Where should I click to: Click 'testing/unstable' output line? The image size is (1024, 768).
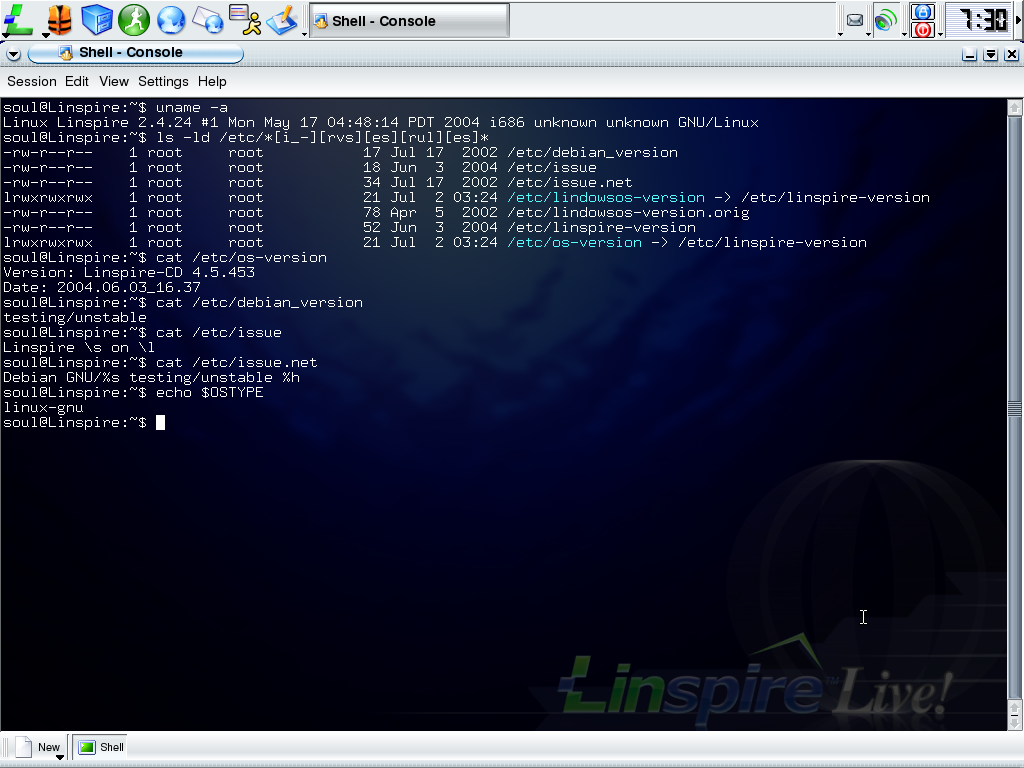74,317
